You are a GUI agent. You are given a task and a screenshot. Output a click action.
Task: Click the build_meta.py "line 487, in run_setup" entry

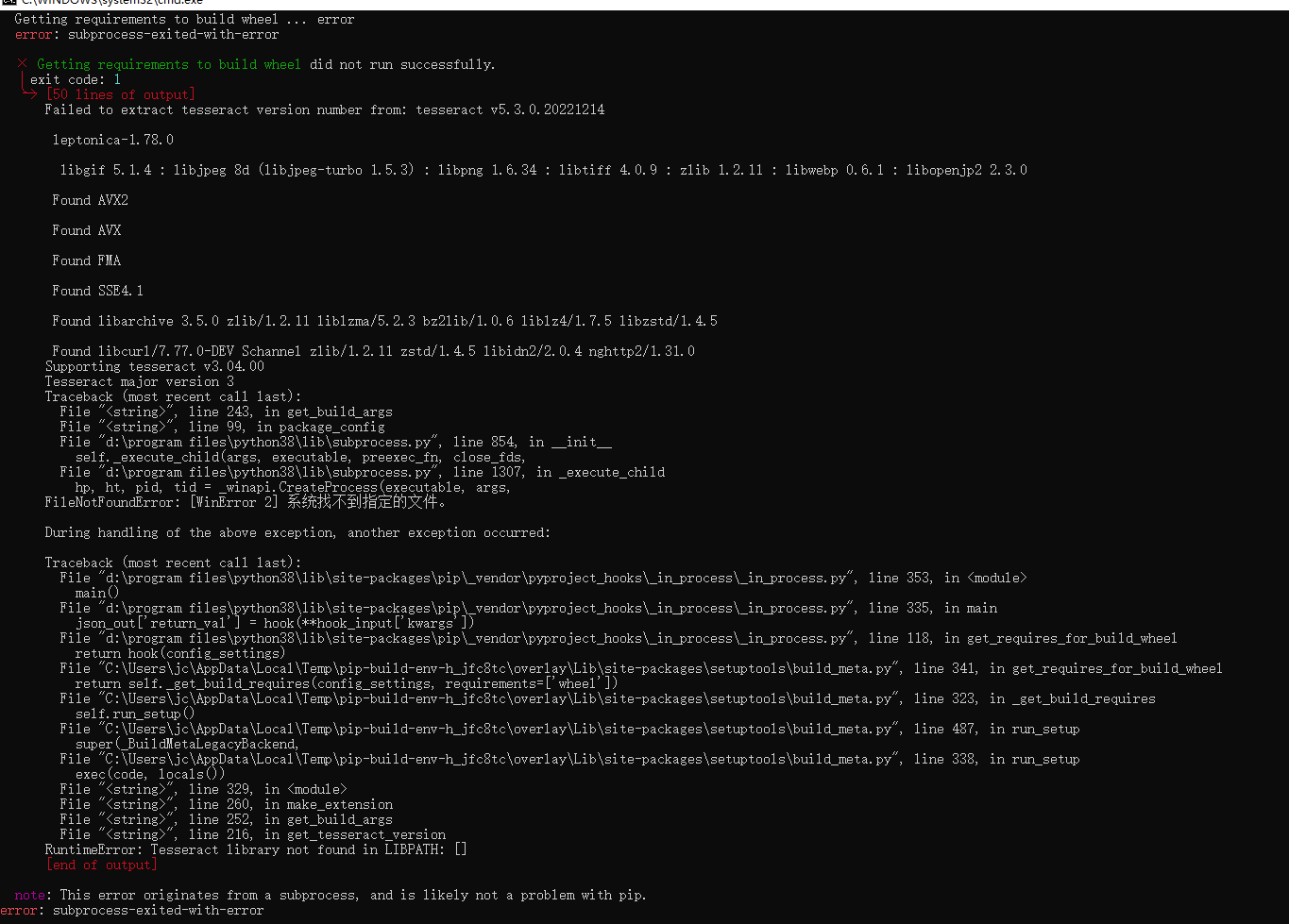[x=569, y=729]
